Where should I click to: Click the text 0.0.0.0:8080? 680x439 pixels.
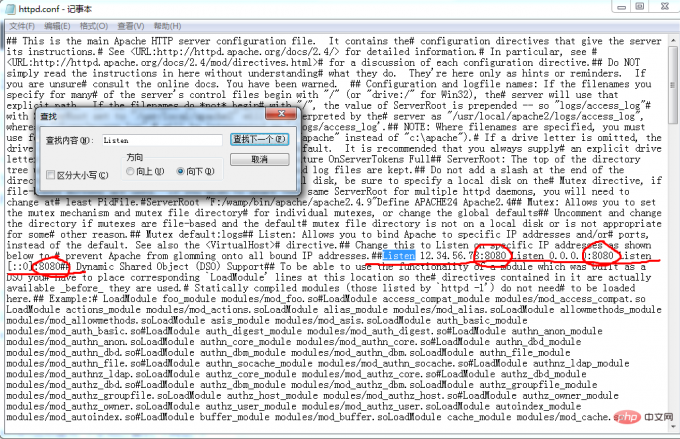coord(581,256)
